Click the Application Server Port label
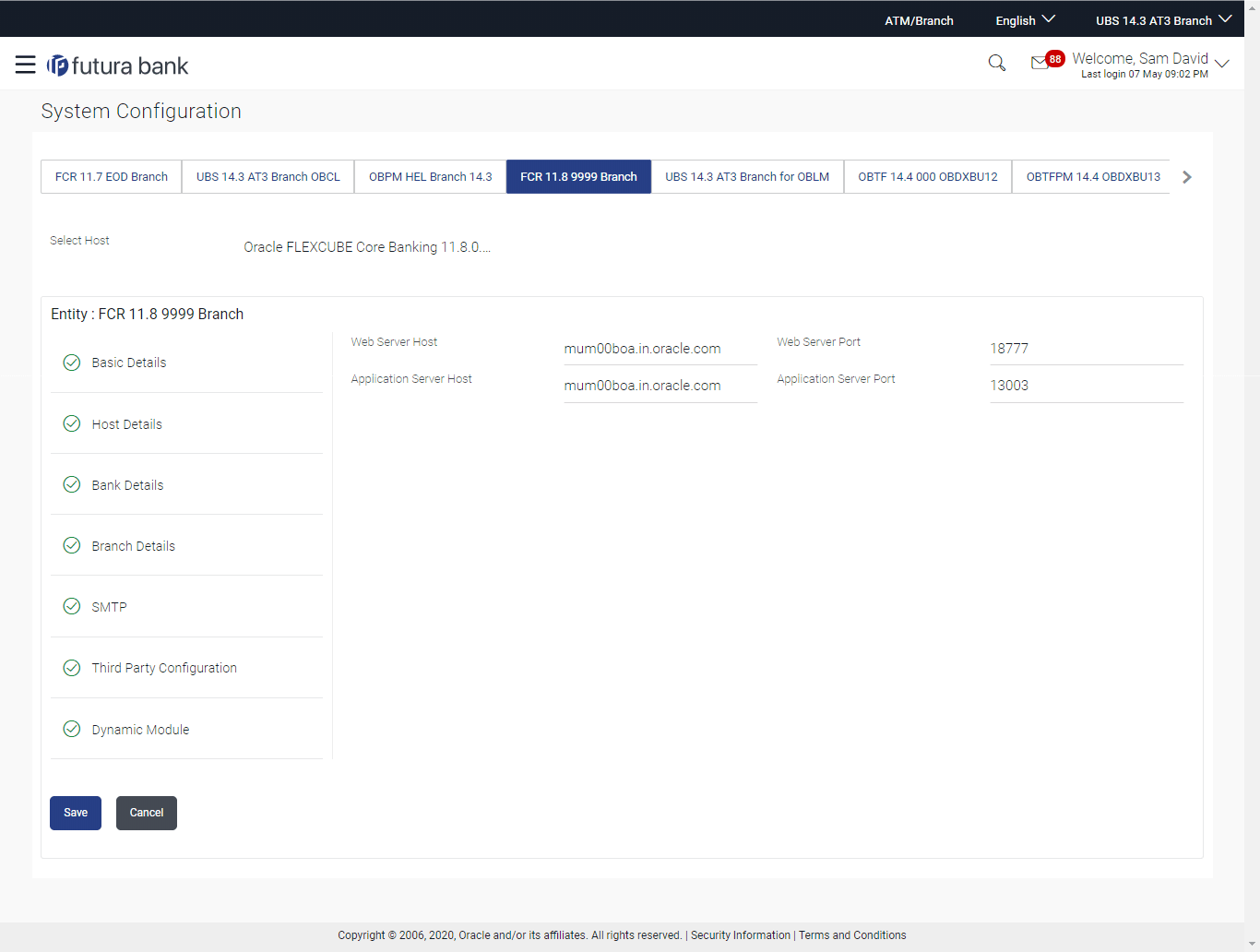The height and width of the screenshot is (952, 1260). coord(836,379)
